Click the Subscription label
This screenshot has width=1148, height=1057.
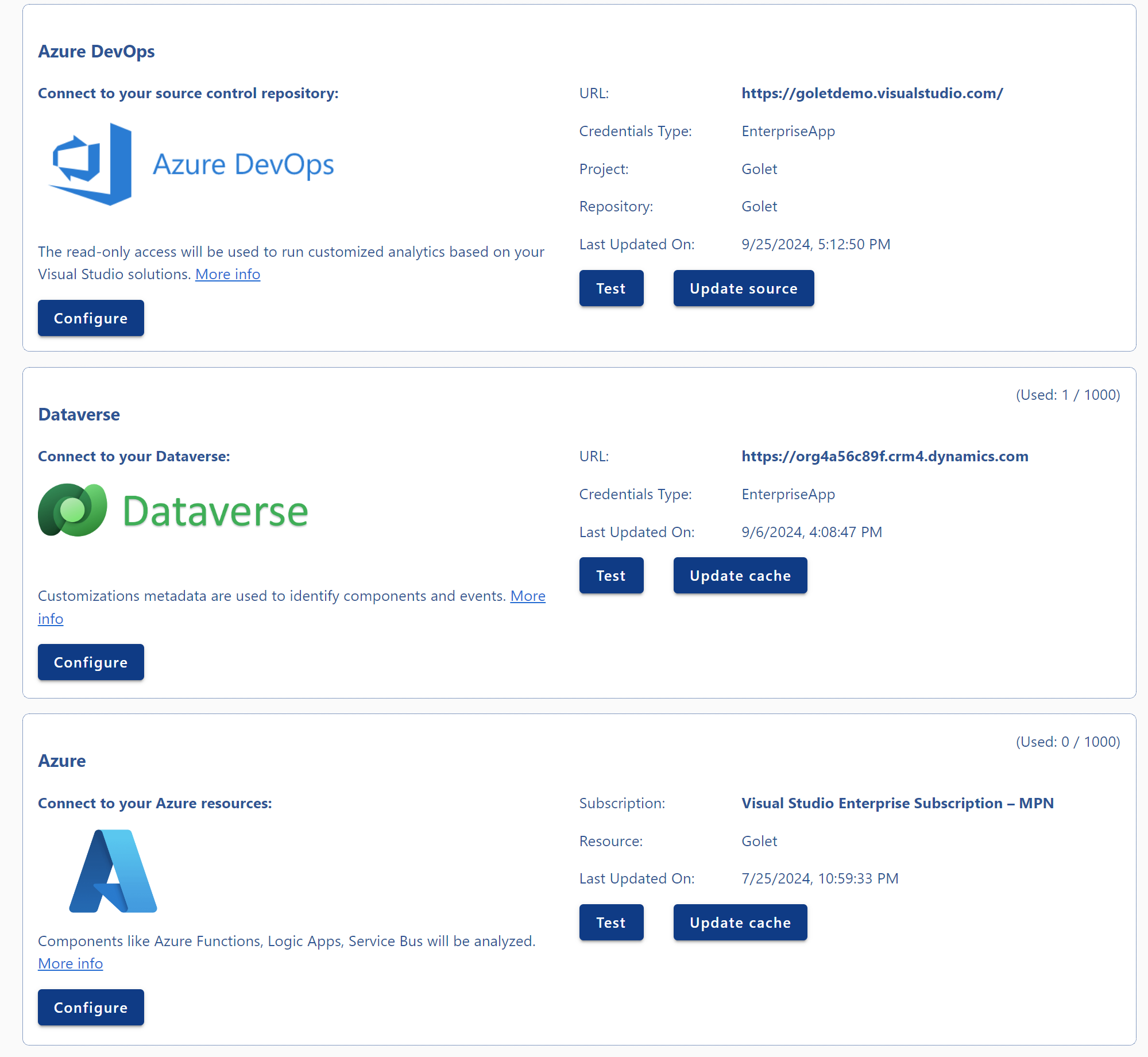point(623,804)
